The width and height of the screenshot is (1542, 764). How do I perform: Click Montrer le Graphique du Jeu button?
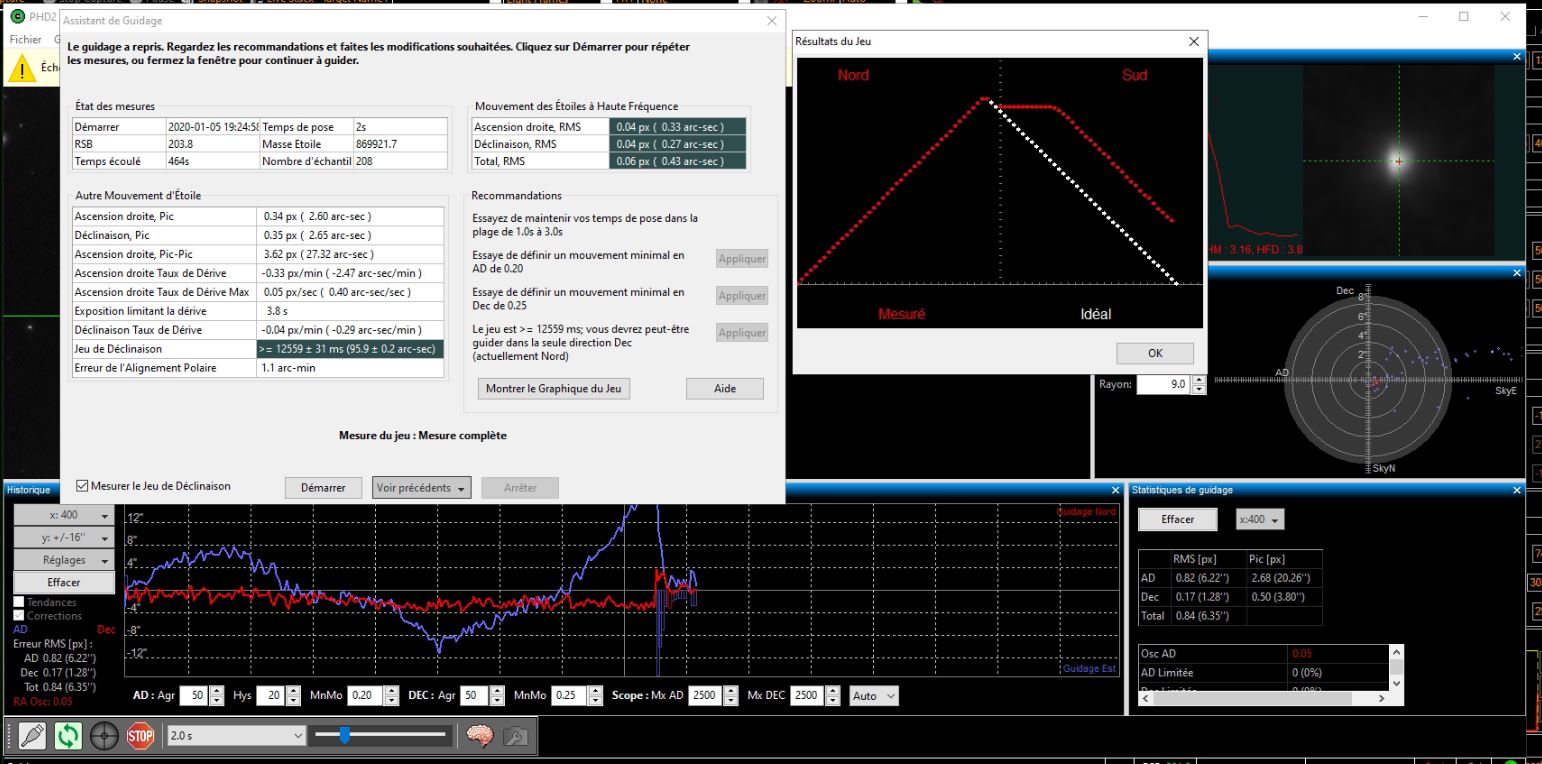[555, 389]
